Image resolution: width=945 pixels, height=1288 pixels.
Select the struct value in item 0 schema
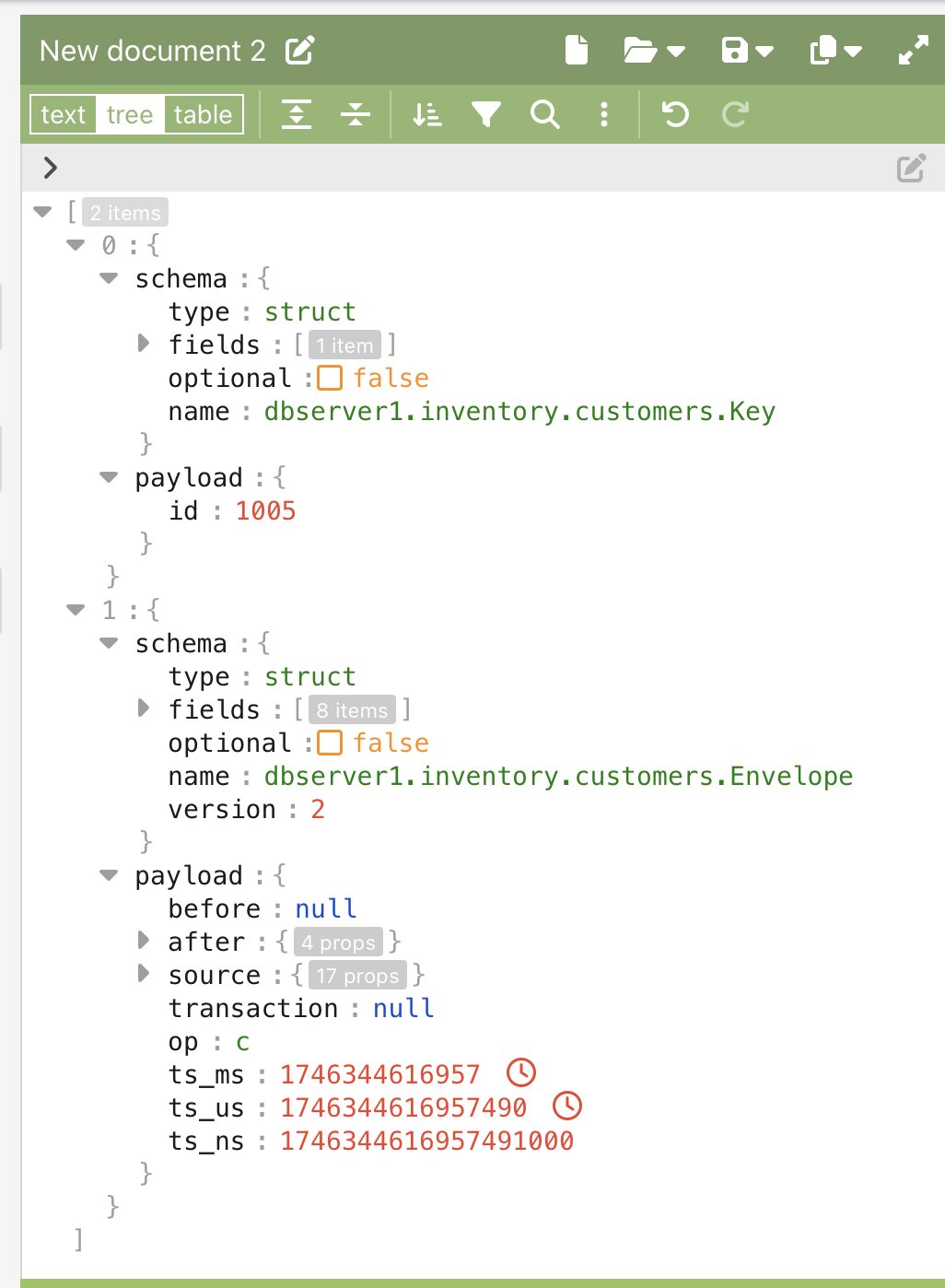tap(310, 311)
